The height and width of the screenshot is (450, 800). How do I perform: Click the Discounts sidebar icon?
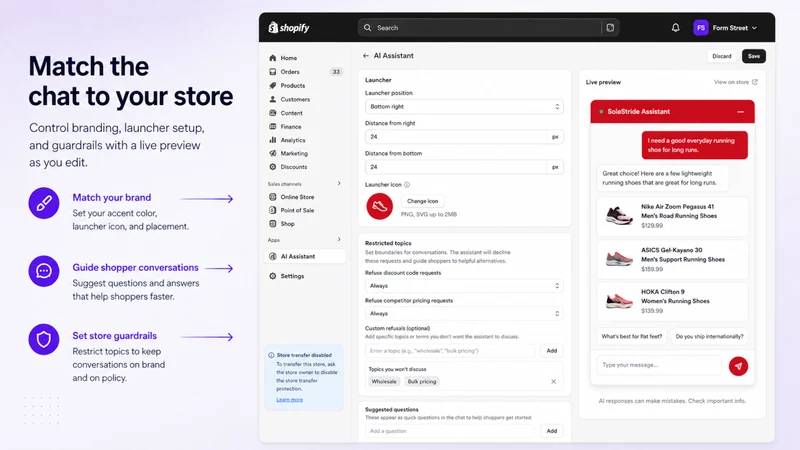(x=272, y=167)
